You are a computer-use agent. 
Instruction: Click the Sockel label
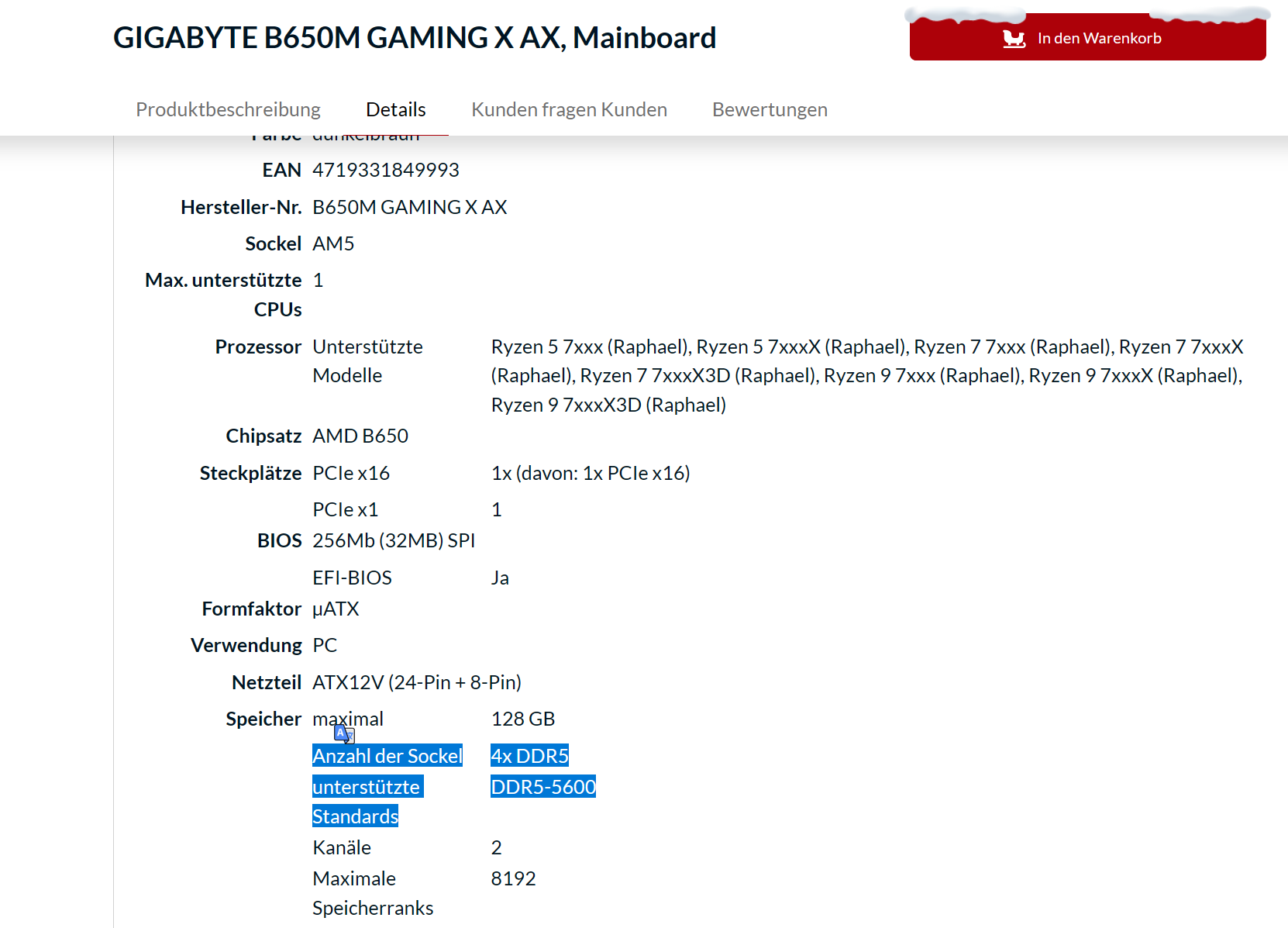273,243
